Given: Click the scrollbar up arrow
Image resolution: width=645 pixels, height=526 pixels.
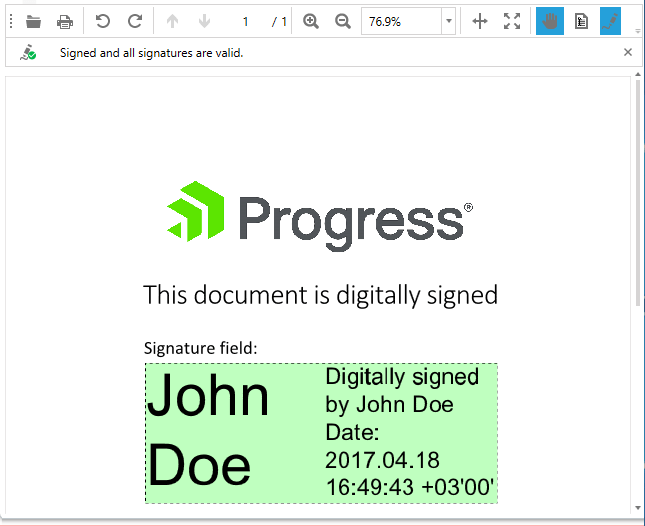Looking at the screenshot, I should click(x=638, y=74).
